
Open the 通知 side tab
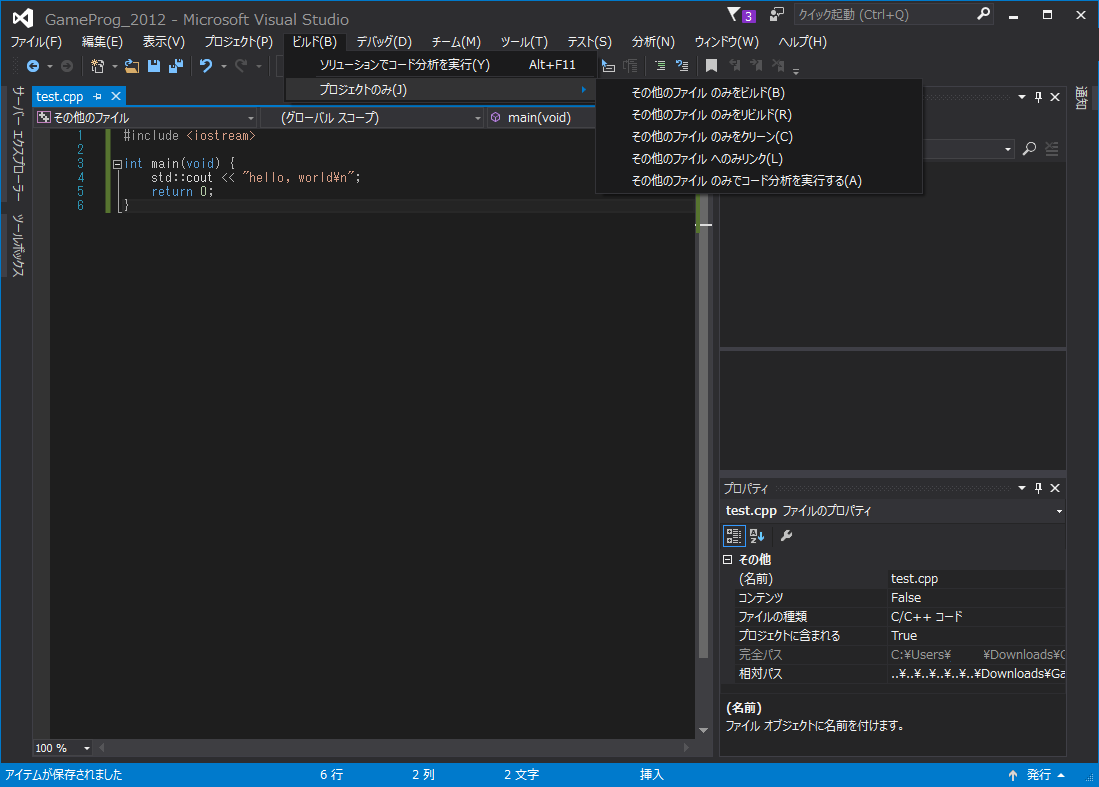tap(1081, 98)
